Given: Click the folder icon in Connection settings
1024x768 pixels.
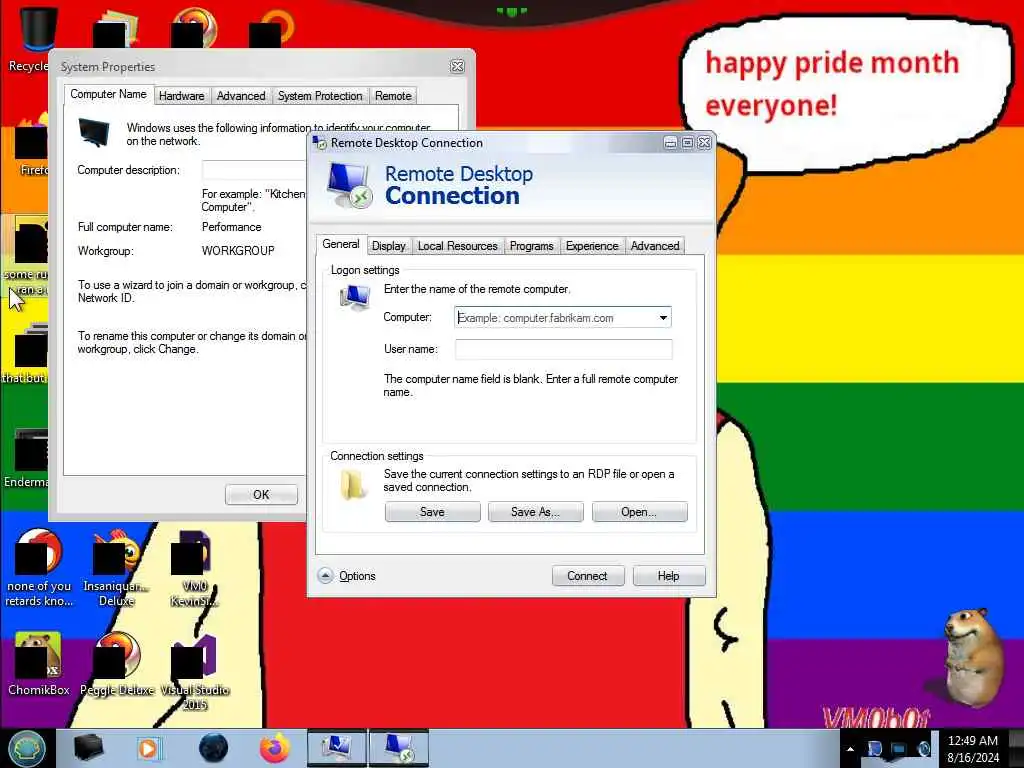Looking at the screenshot, I should tap(353, 485).
